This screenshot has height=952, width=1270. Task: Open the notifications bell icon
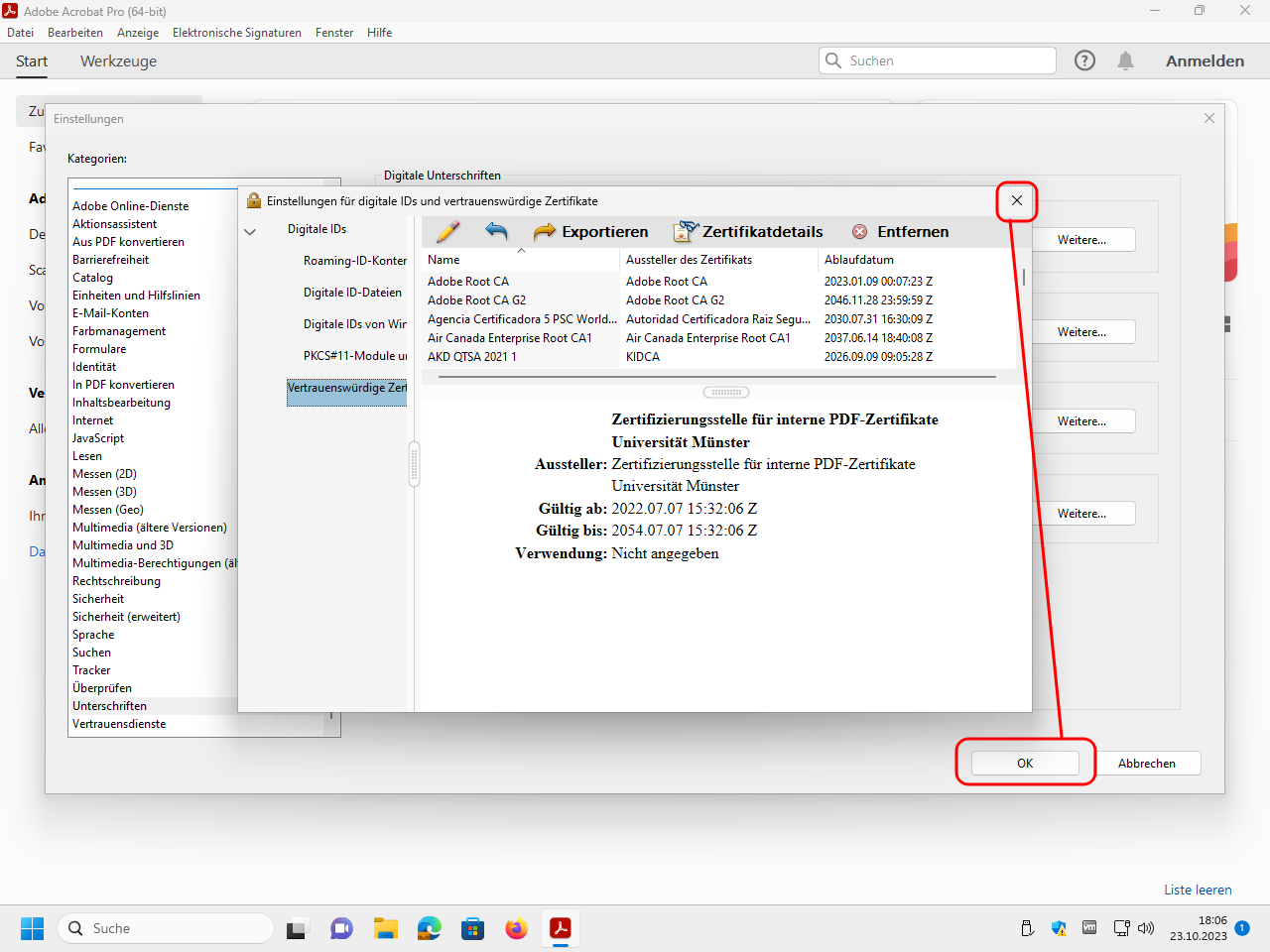1125,60
